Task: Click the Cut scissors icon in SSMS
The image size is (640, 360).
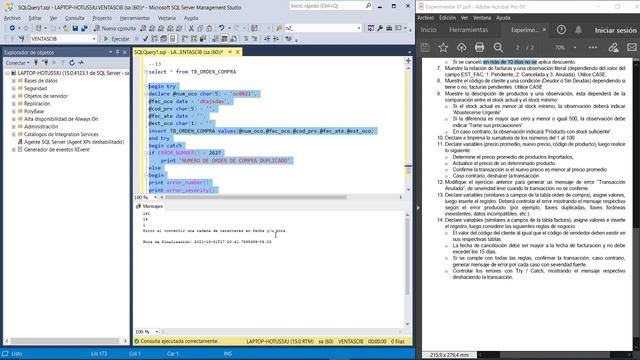Action: [x=191, y=28]
